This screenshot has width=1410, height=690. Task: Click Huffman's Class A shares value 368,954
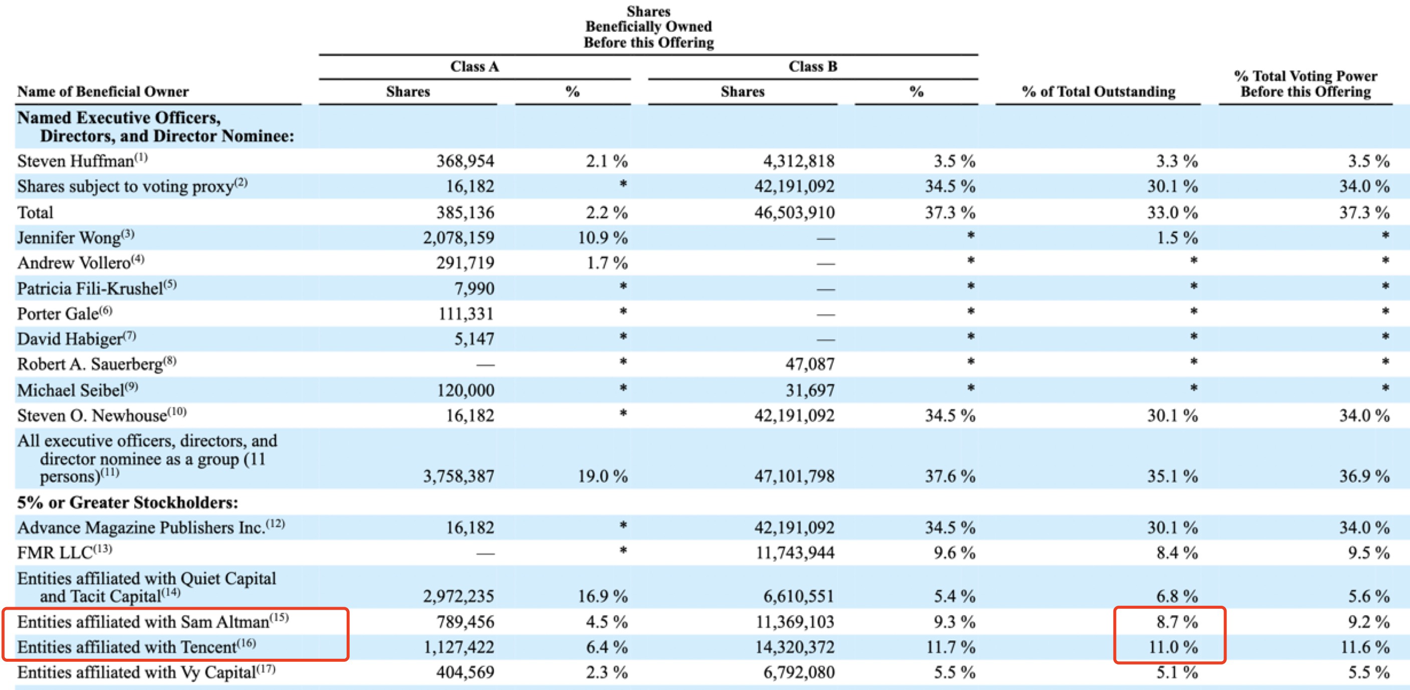(466, 161)
